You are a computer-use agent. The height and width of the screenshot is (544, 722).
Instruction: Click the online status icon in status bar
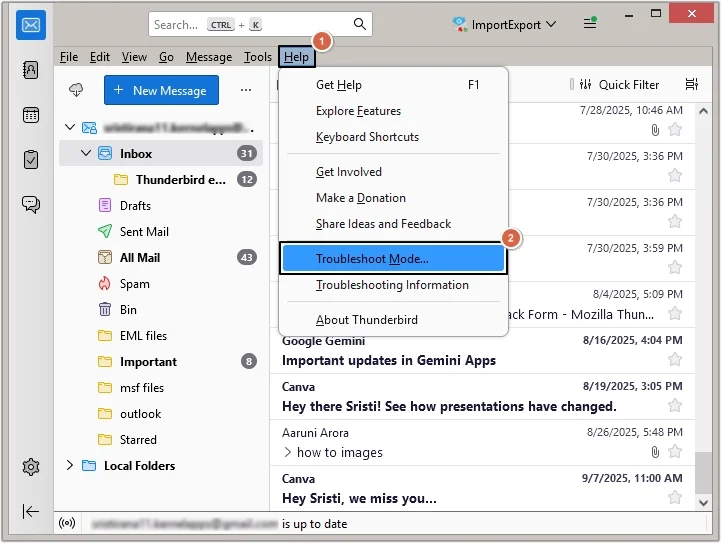pyautogui.click(x=67, y=523)
